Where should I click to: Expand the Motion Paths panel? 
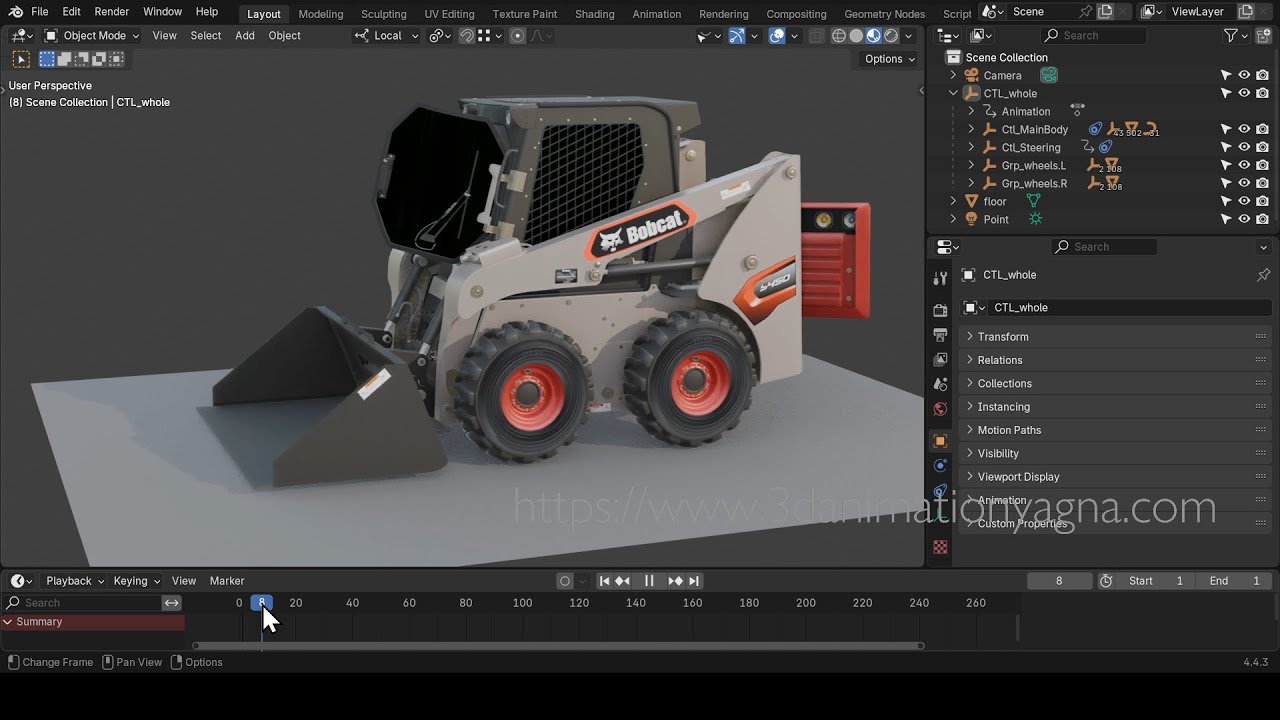point(1115,430)
